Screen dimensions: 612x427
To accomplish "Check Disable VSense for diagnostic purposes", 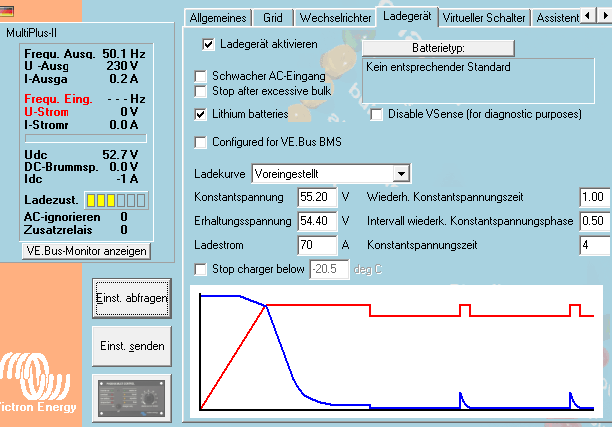I will [x=376, y=114].
